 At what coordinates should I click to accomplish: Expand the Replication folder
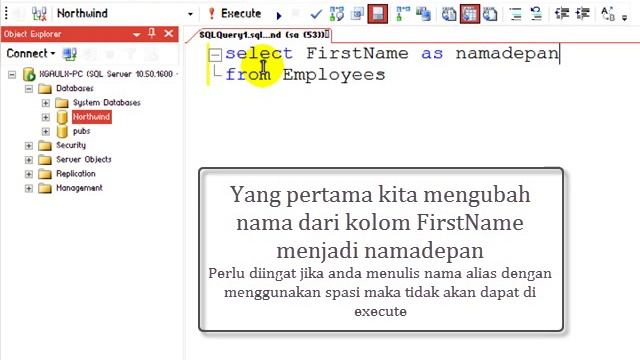click(x=29, y=174)
